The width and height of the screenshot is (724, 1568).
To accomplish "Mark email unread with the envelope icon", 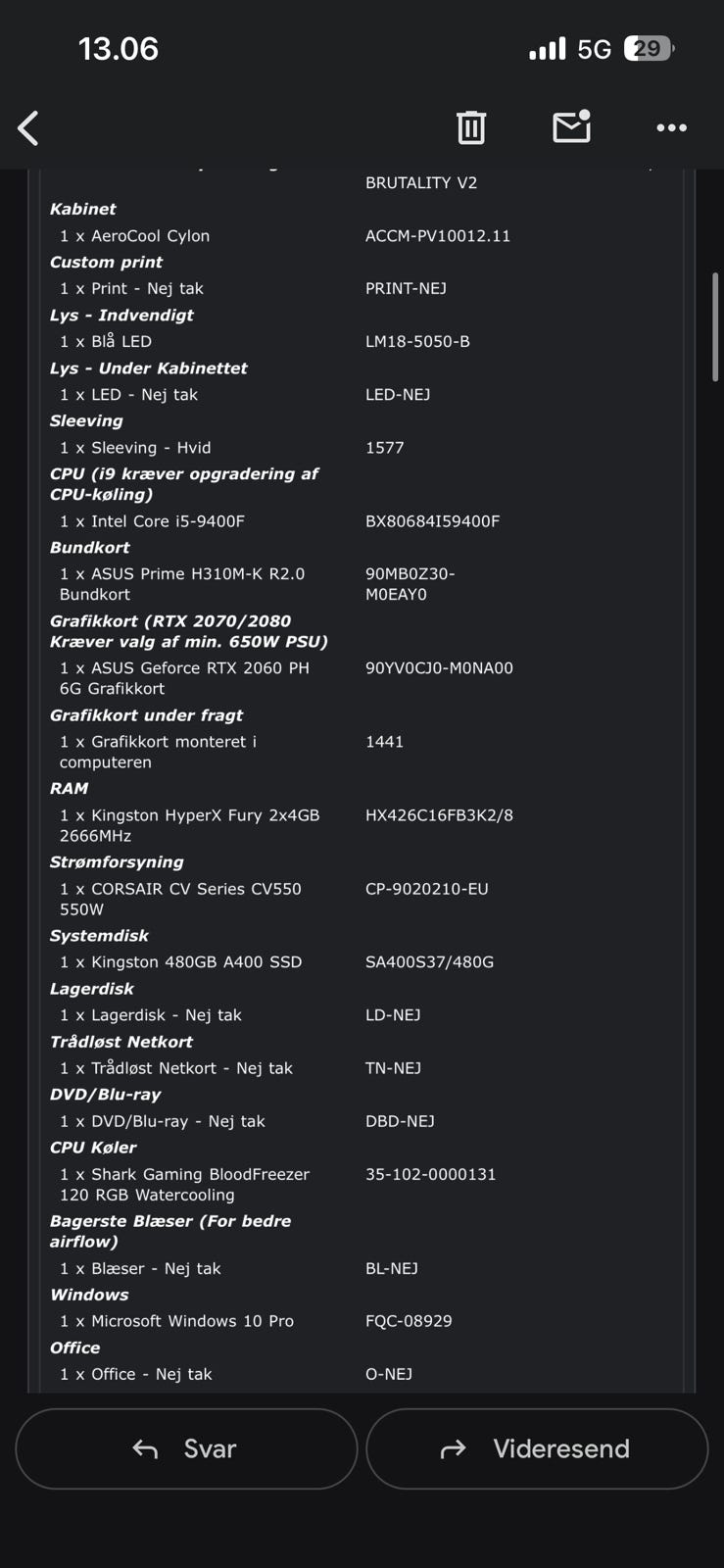I will 572,126.
